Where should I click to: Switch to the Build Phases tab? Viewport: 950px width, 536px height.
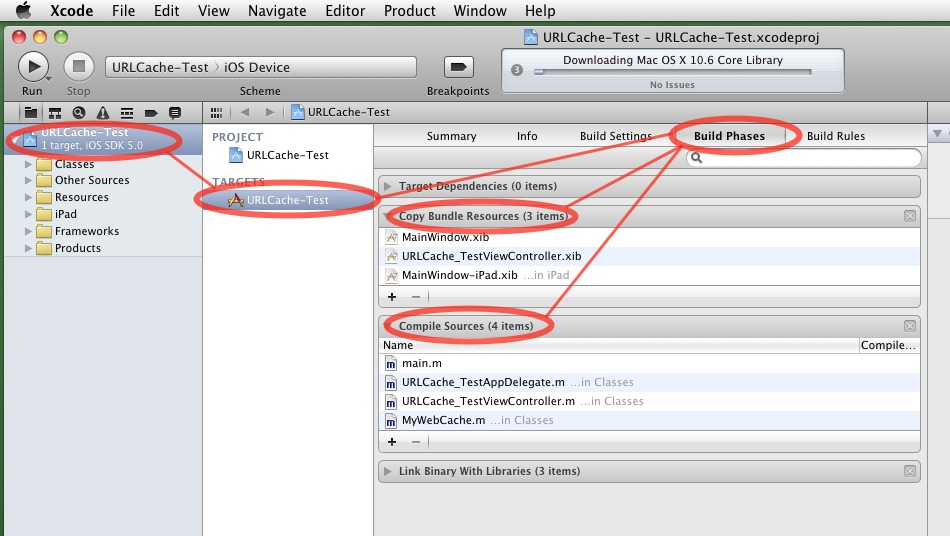729,136
